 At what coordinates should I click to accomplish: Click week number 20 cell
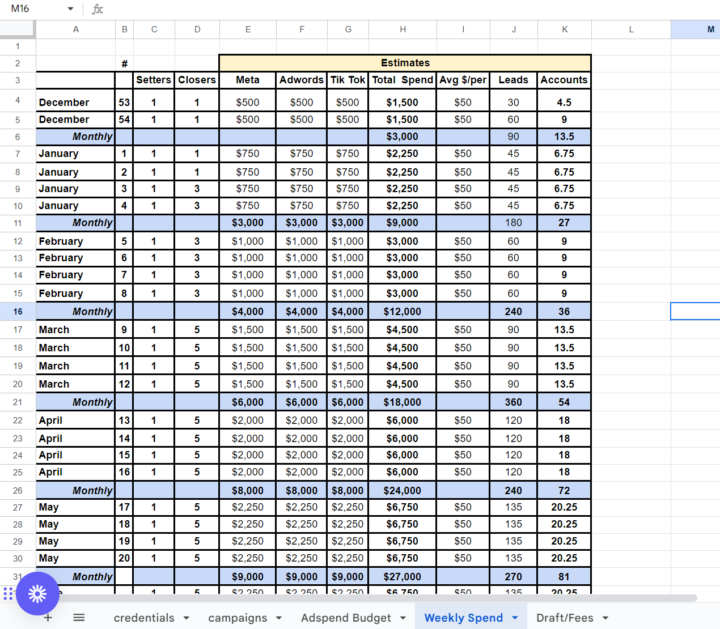click(x=124, y=558)
